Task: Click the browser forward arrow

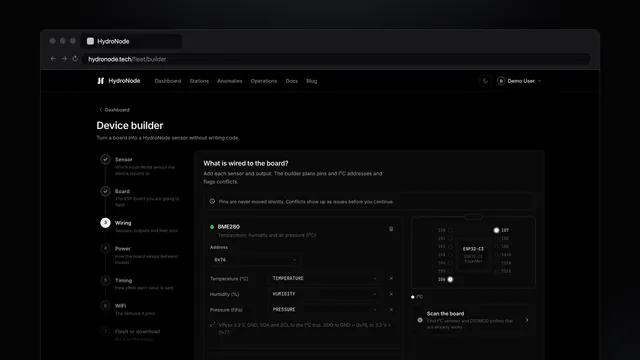Action: coord(64,59)
